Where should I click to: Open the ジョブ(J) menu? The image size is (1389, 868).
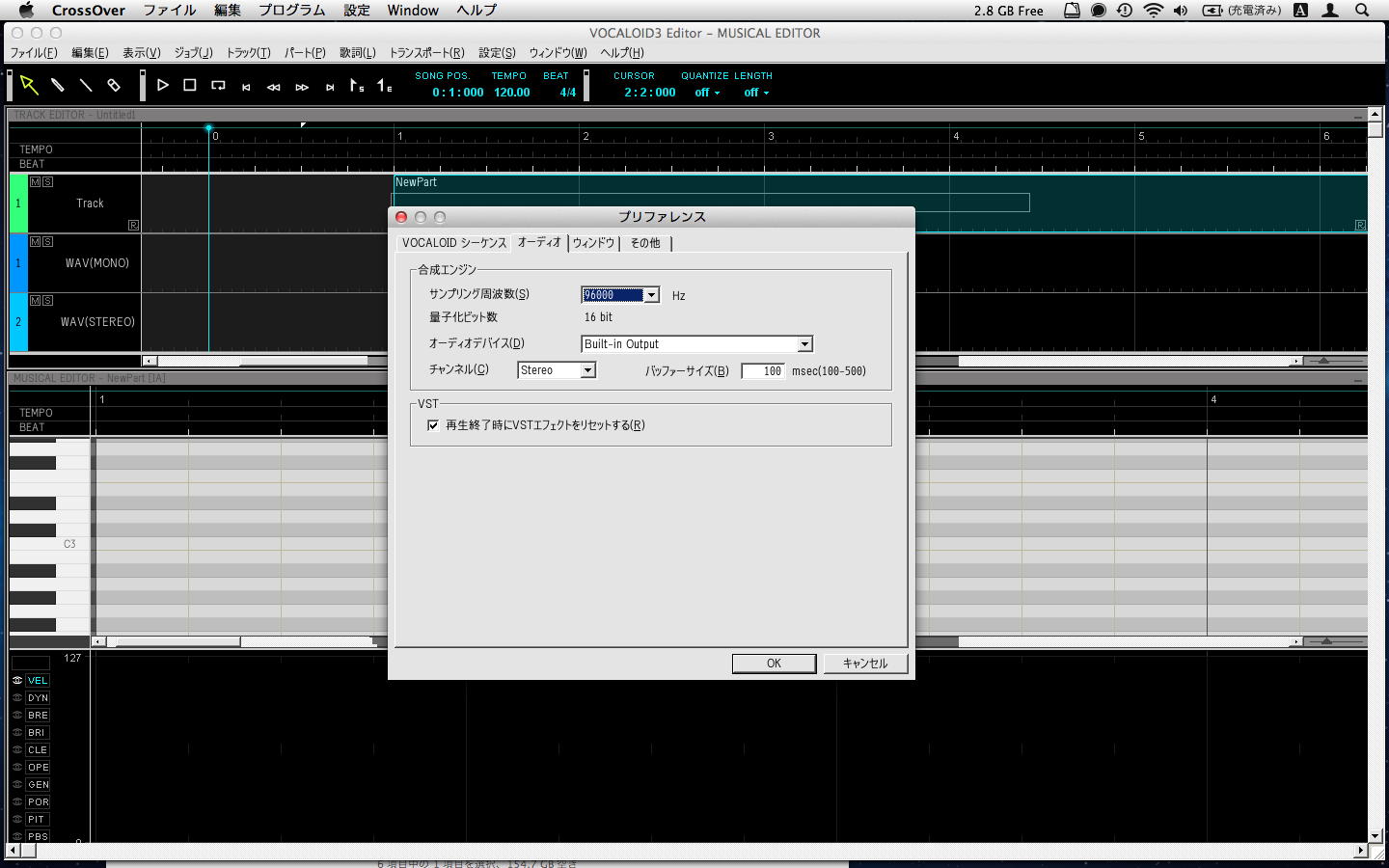coord(193,53)
